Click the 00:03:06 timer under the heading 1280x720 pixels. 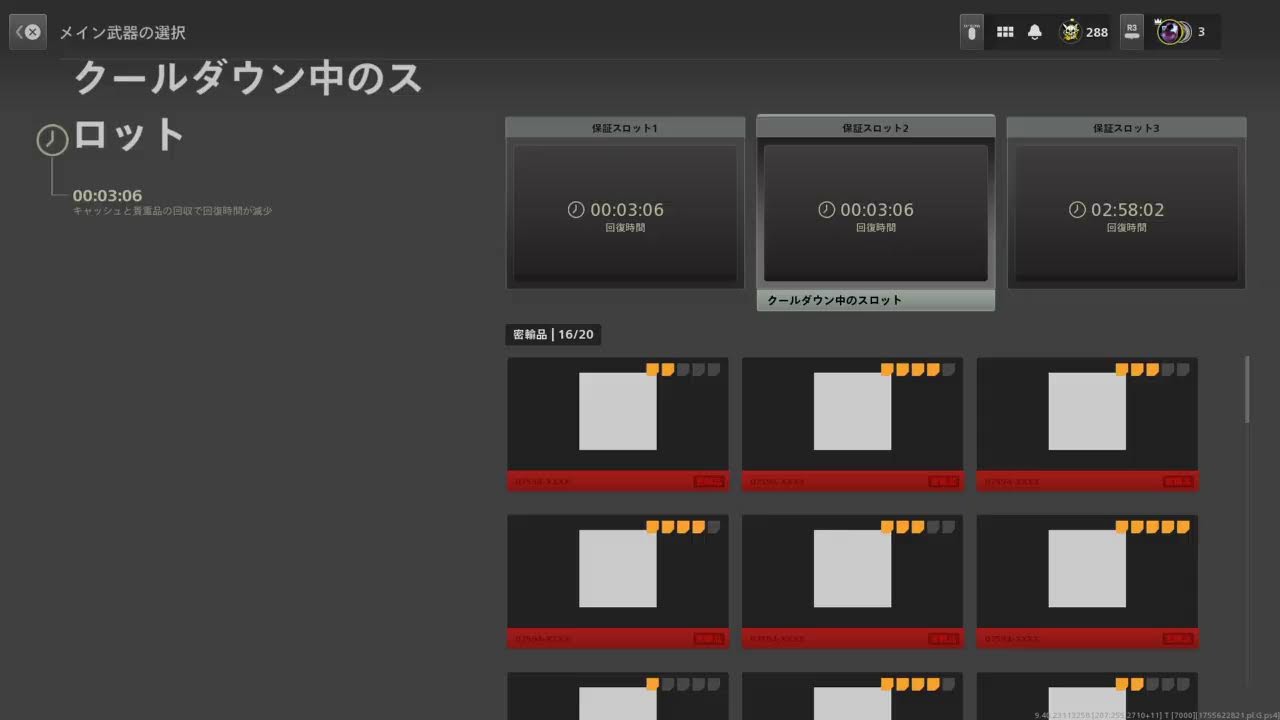click(x=107, y=195)
